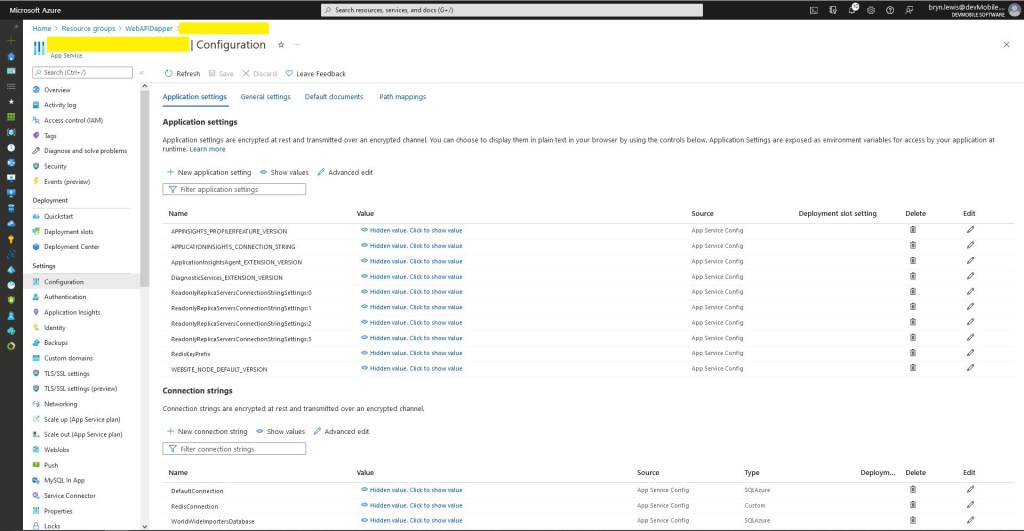This screenshot has height=531, width=1024.
Task: Show hidden value for APPLICATIONINSIGHTS_CONNECTION_STRING
Action: tap(411, 246)
